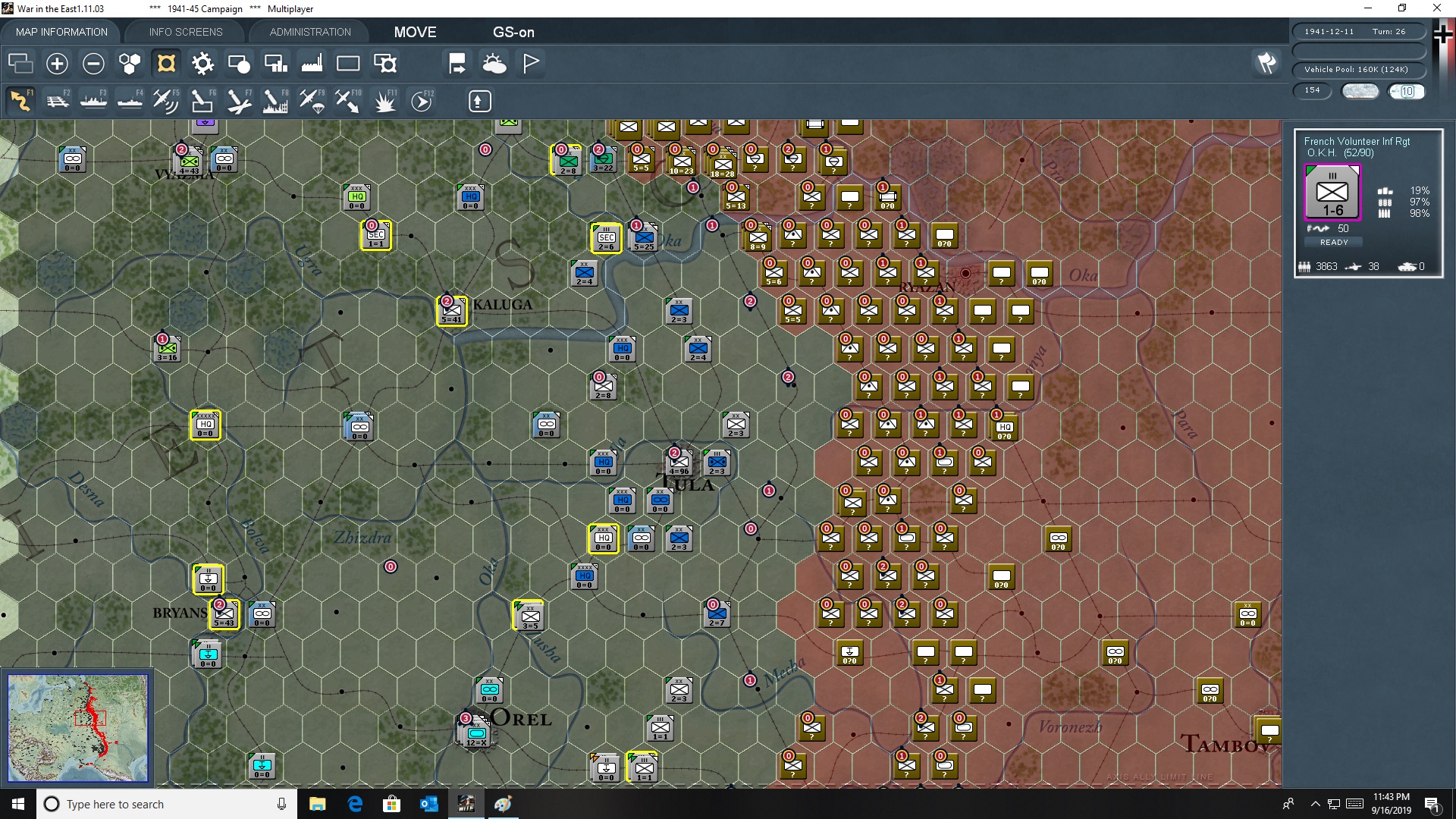Viewport: 1456px width, 819px height.
Task: Select the F1 movement mode tool
Action: pos(19,100)
